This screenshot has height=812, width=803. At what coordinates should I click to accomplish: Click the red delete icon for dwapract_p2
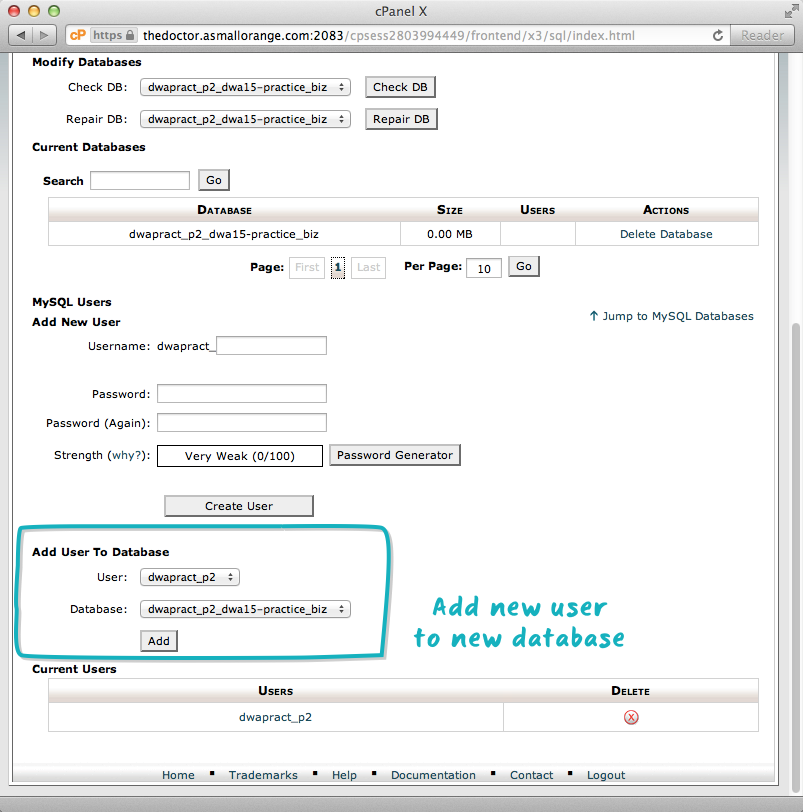tap(631, 717)
